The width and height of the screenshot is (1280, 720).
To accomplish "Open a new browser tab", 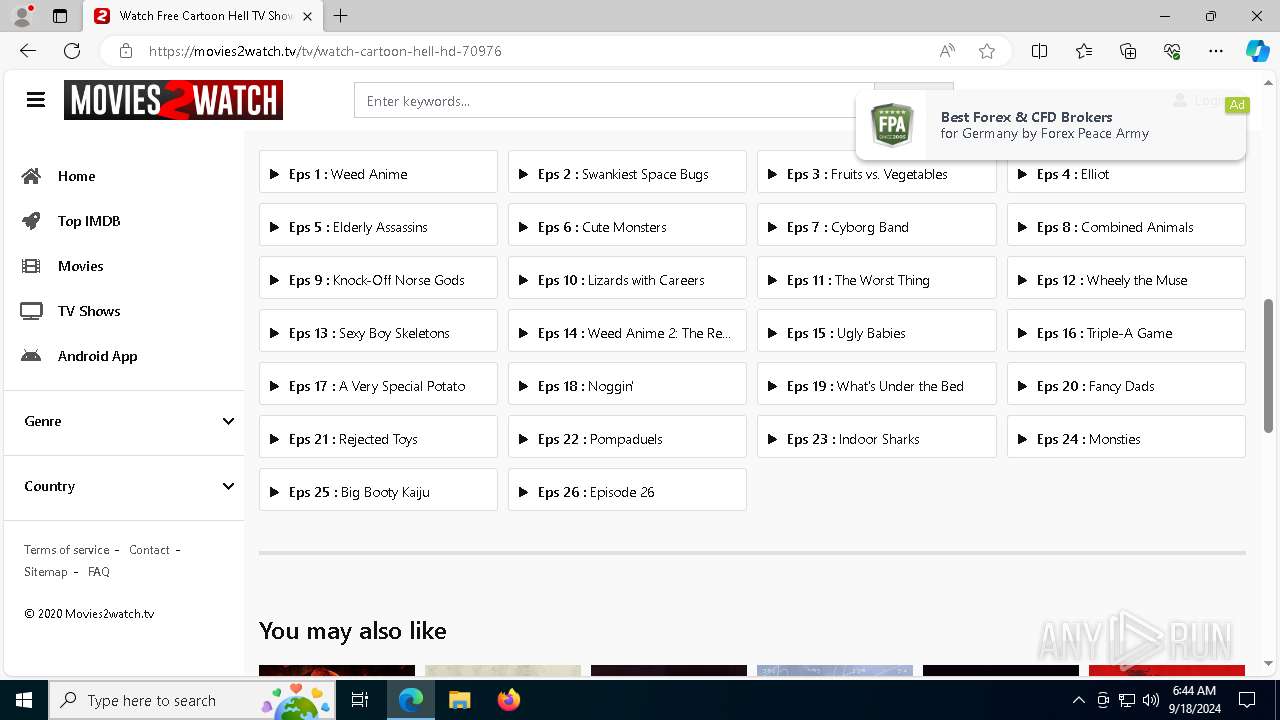I will (340, 16).
